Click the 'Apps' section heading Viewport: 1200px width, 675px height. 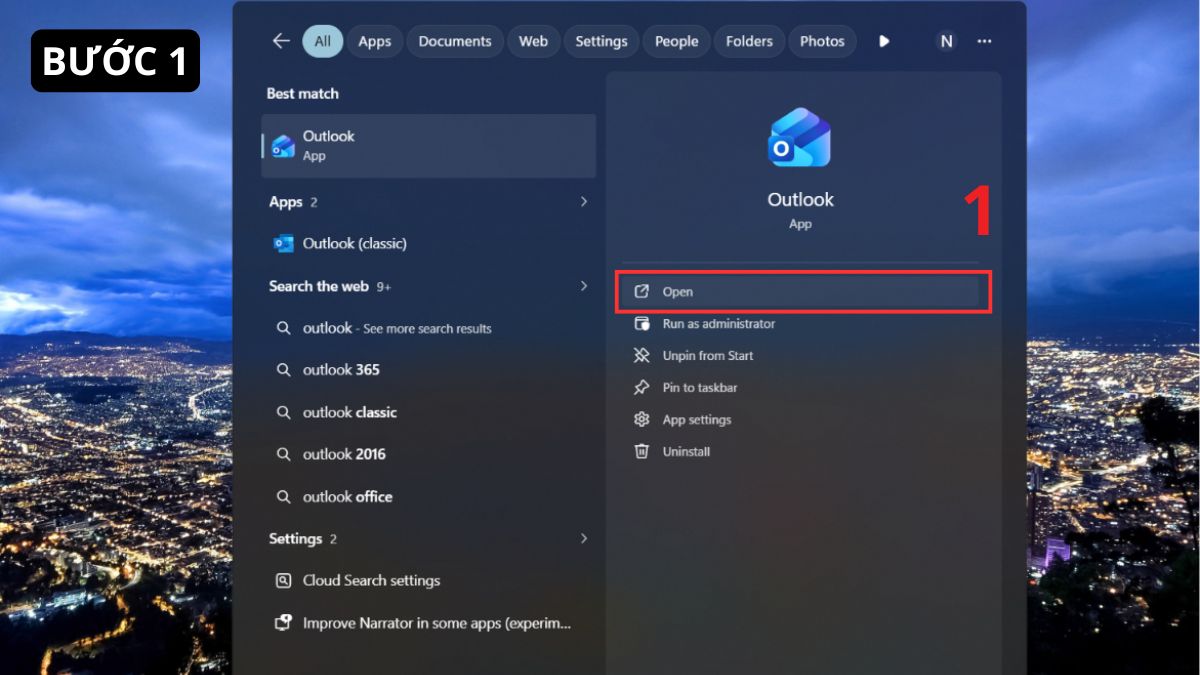[286, 202]
